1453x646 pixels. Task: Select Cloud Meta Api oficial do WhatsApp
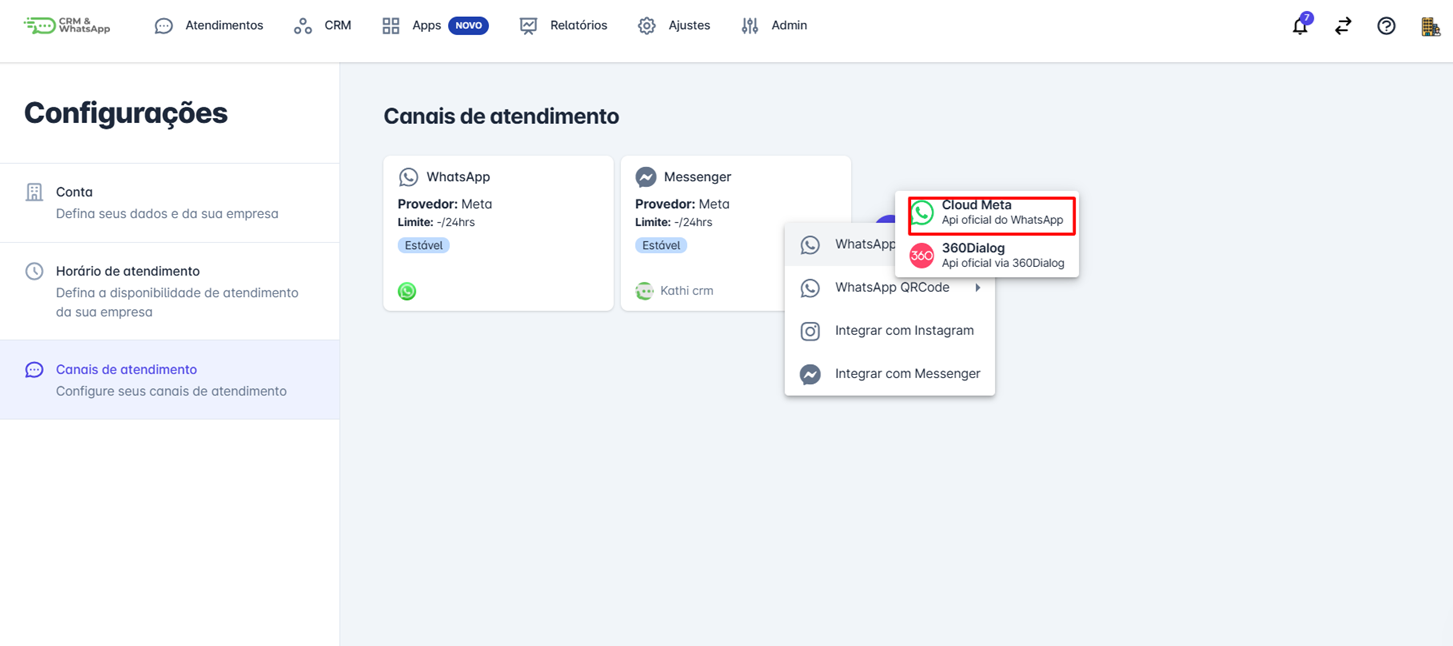[x=990, y=211]
